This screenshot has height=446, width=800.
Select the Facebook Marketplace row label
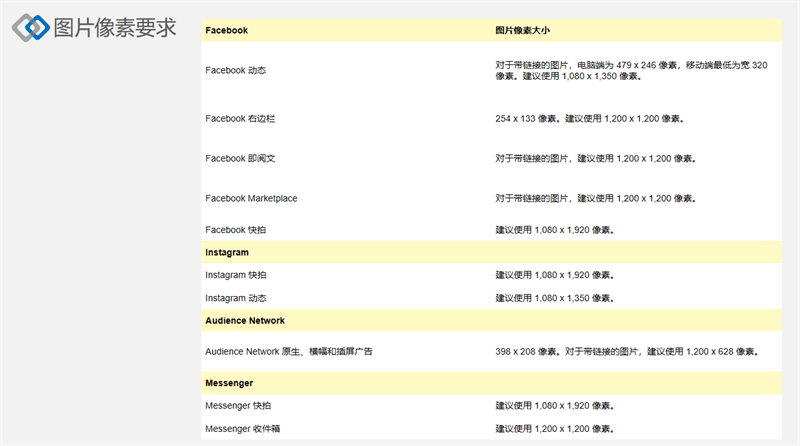point(251,198)
